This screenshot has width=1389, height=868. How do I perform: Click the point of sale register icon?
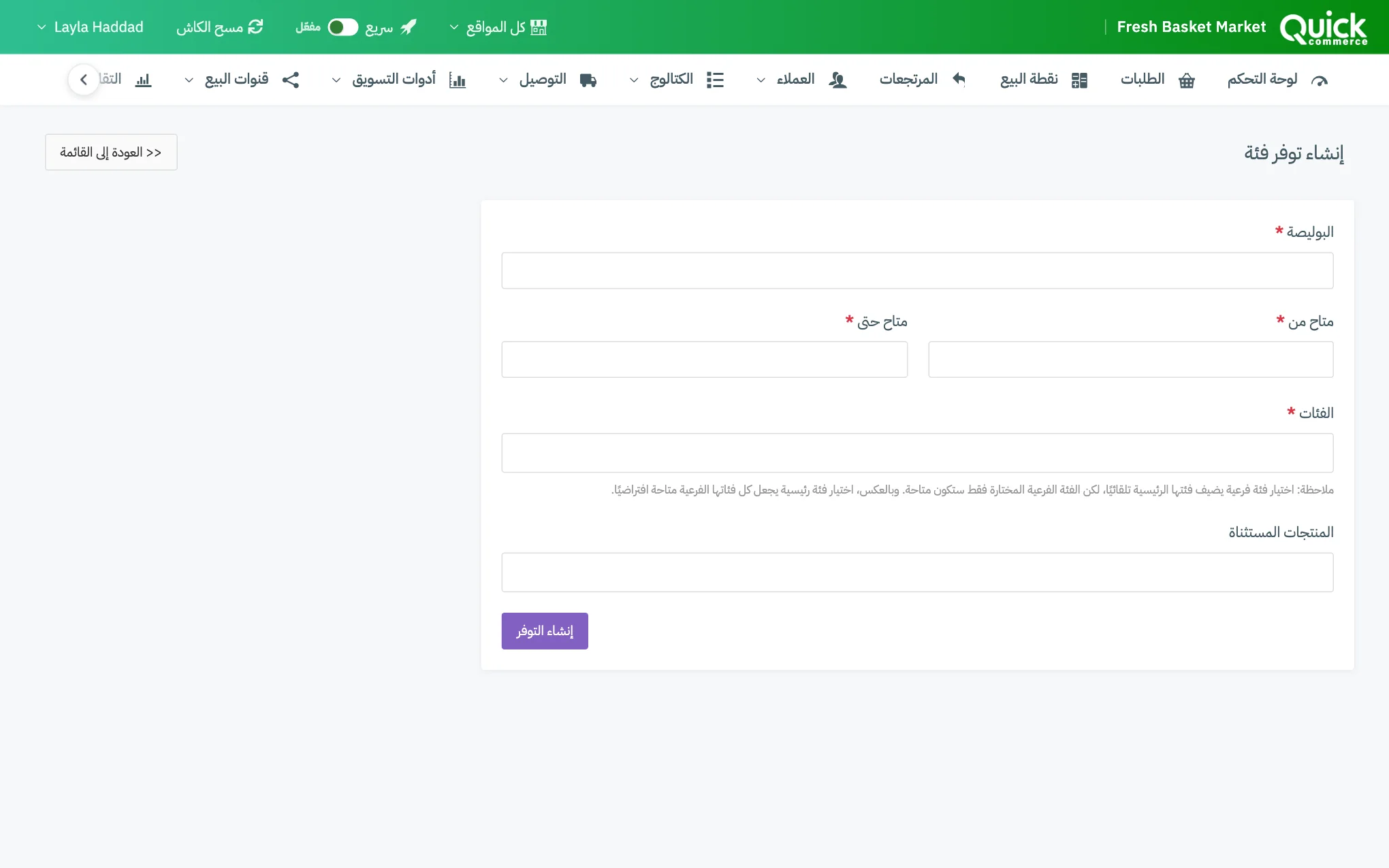tap(1079, 80)
